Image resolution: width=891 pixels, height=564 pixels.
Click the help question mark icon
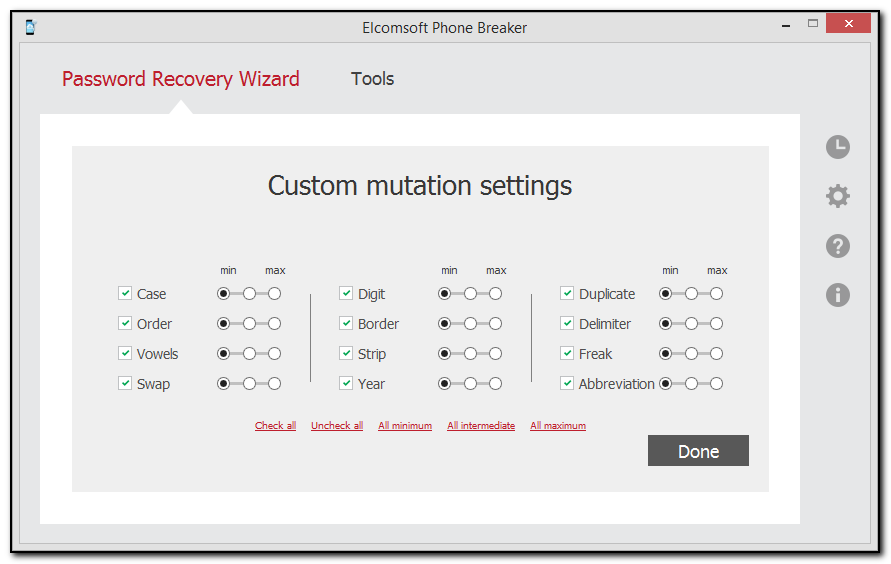[x=837, y=246]
